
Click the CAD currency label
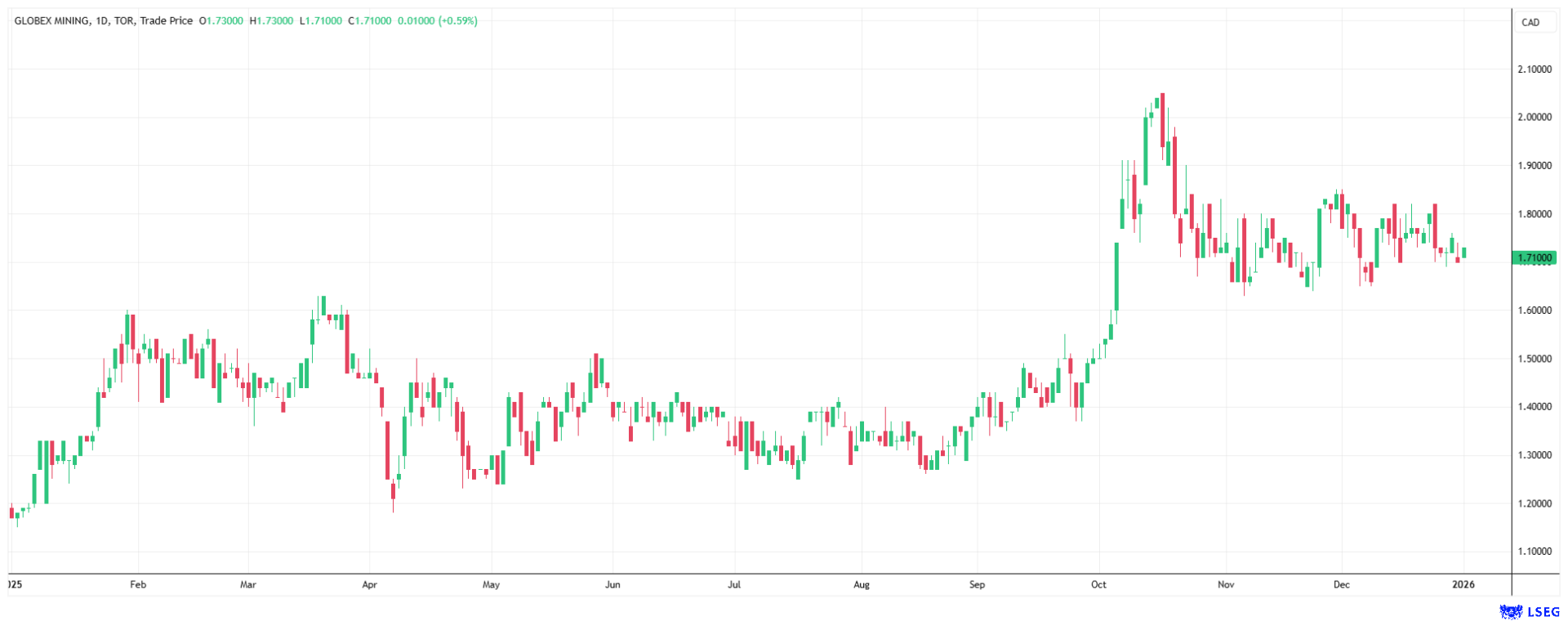pyautogui.click(x=1530, y=22)
